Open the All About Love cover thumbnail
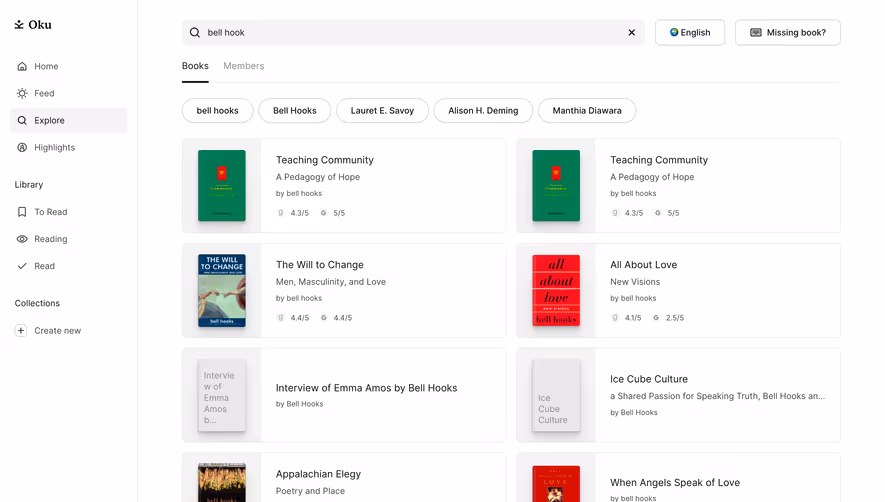The height and width of the screenshot is (502, 885). pyautogui.click(x=556, y=290)
